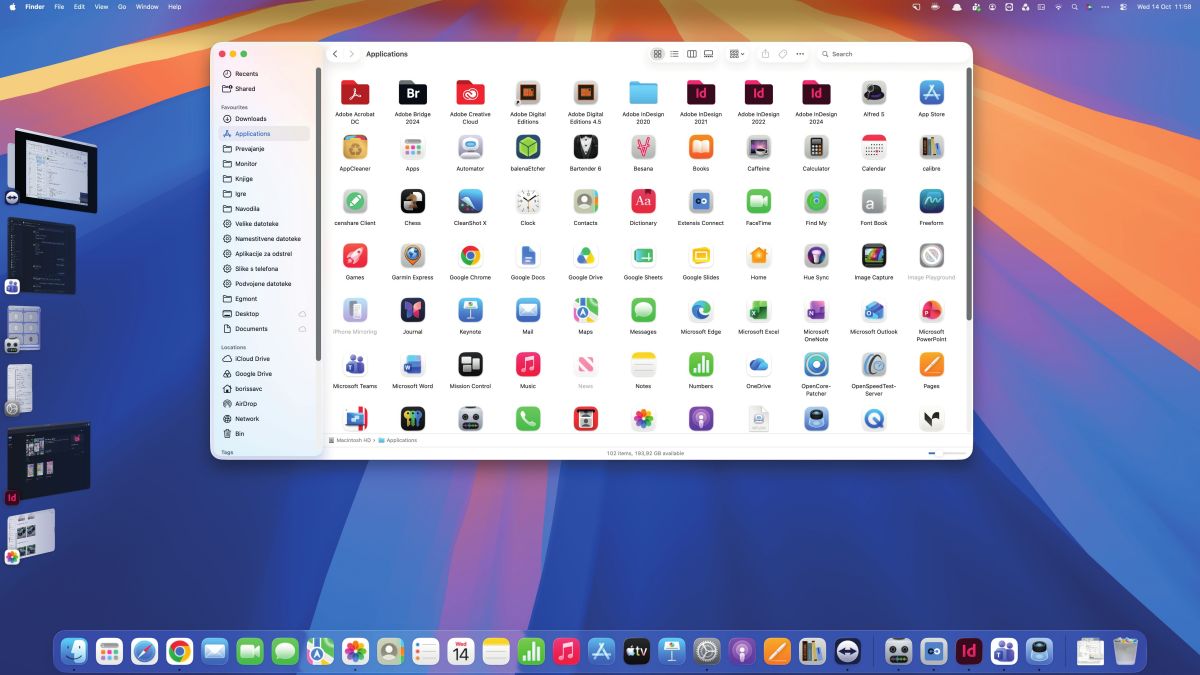Open the Help menu
Screen dimensions: 1200x675
pos(175,6)
